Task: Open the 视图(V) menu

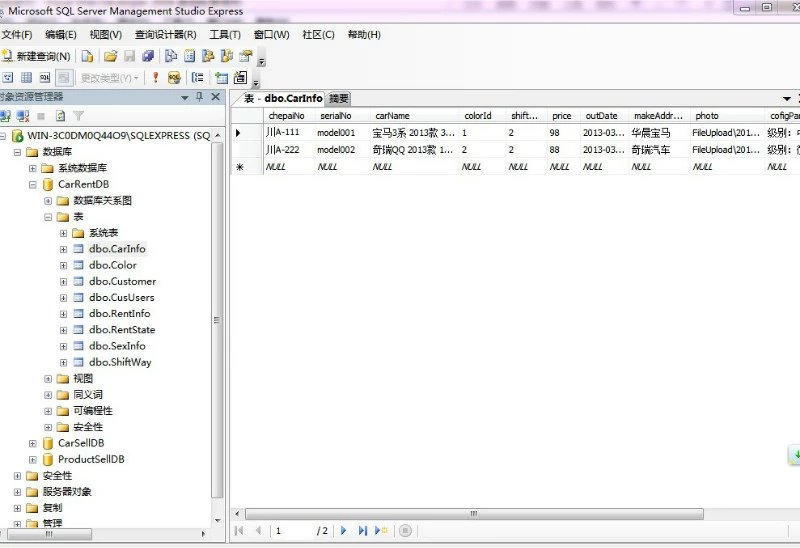Action: point(106,35)
